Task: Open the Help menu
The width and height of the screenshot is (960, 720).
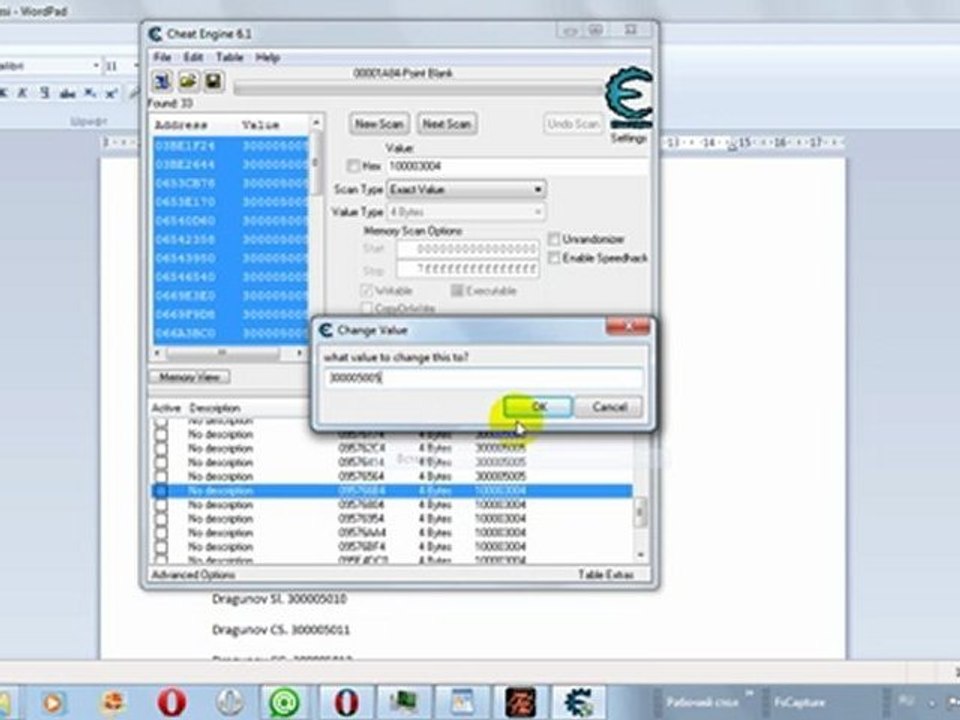Action: point(268,57)
